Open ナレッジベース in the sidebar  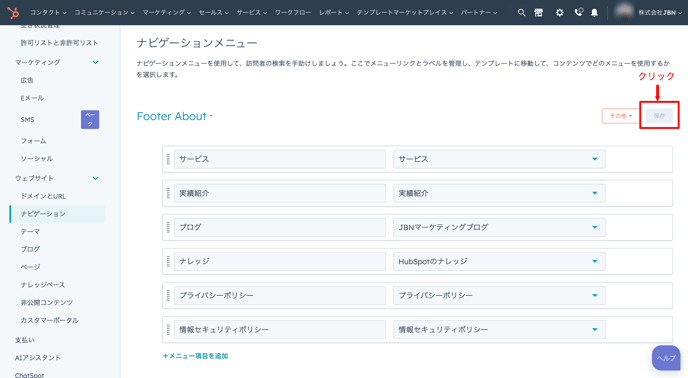pyautogui.click(x=43, y=285)
